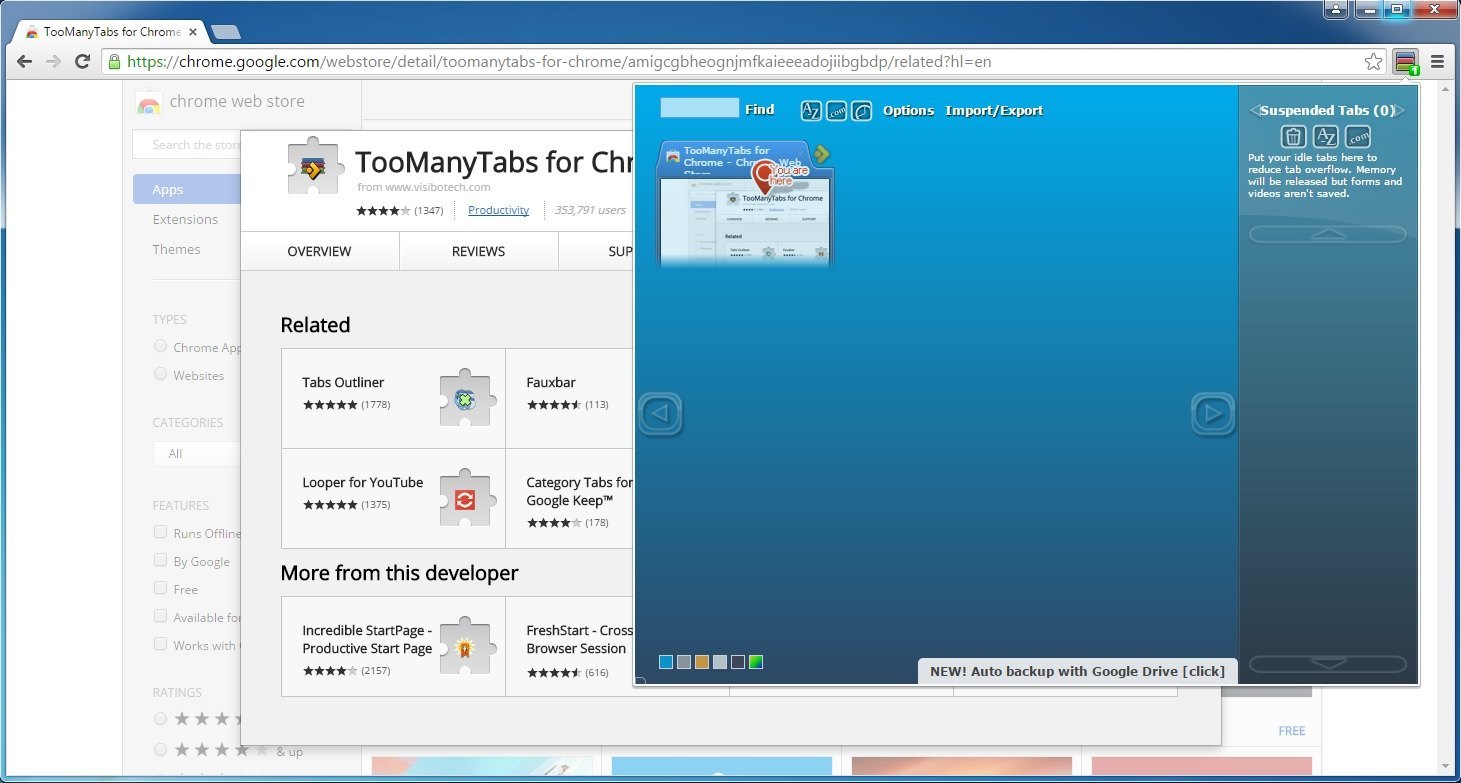Select the five-star rating radio button
Image resolution: width=1461 pixels, height=783 pixels.
(x=160, y=718)
